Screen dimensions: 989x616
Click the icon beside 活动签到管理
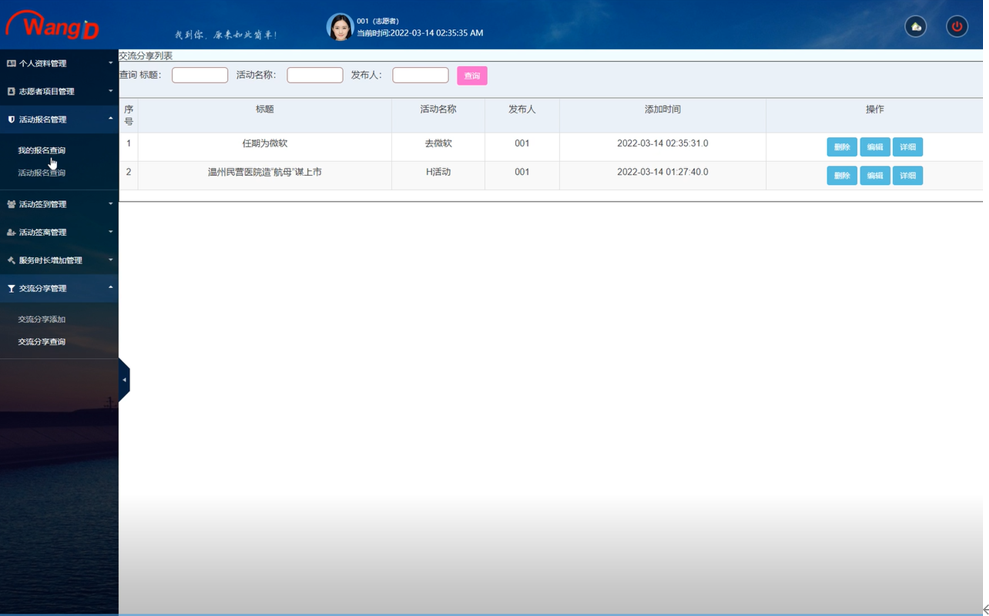point(12,204)
